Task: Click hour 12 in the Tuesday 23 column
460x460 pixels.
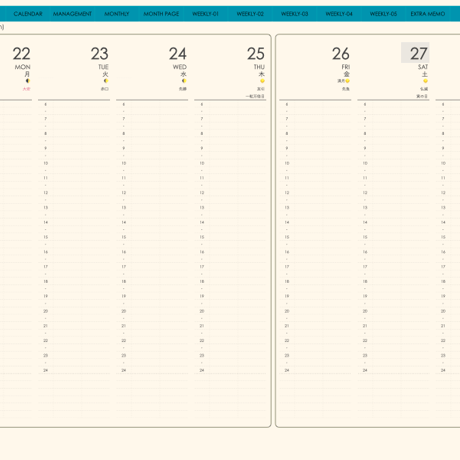Action: click(x=46, y=193)
